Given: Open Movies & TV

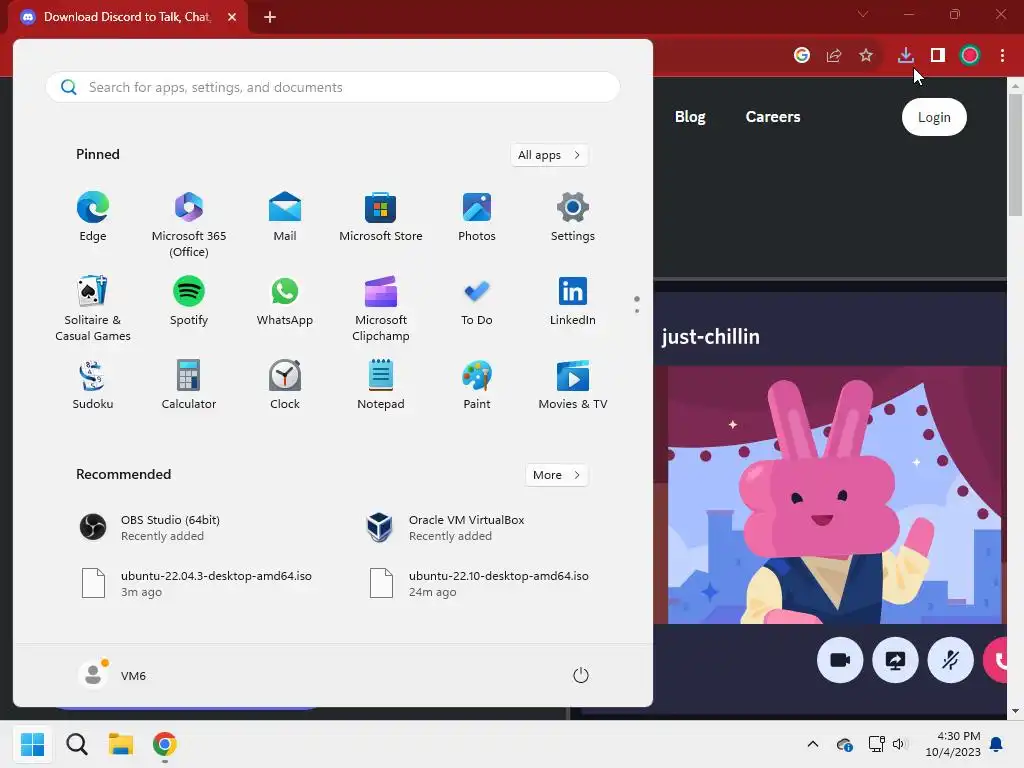Looking at the screenshot, I should click(x=573, y=385).
